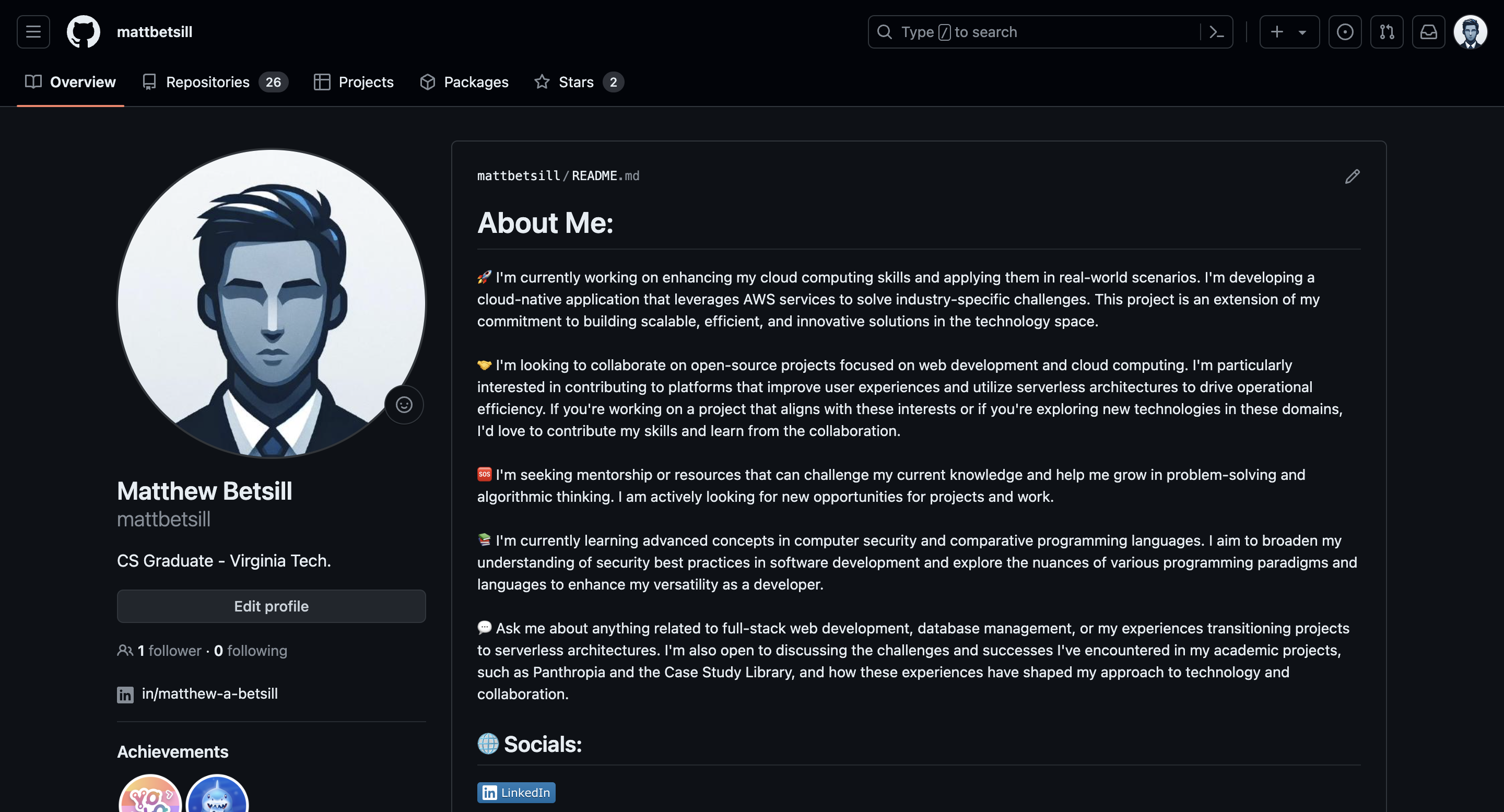Open the Issues icon in header
The height and width of the screenshot is (812, 1504).
[1345, 31]
